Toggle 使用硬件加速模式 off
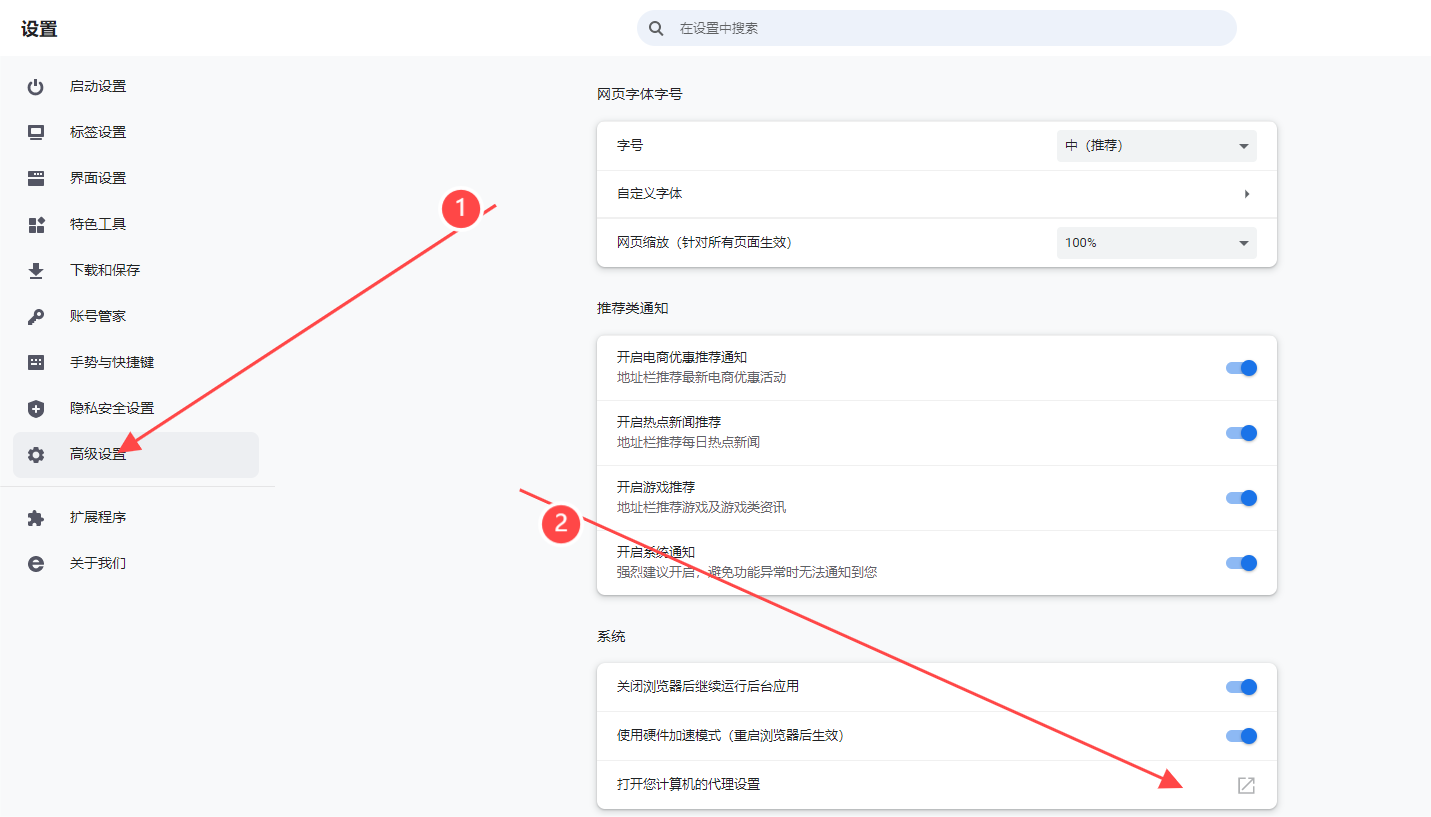 point(1240,735)
